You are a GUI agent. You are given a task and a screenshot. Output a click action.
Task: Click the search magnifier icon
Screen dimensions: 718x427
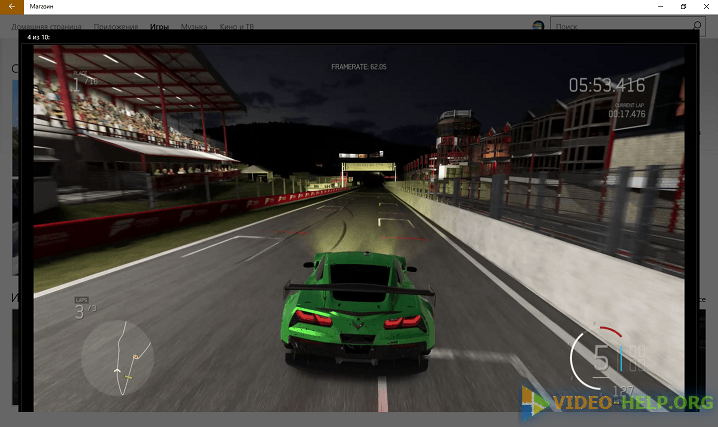click(706, 26)
